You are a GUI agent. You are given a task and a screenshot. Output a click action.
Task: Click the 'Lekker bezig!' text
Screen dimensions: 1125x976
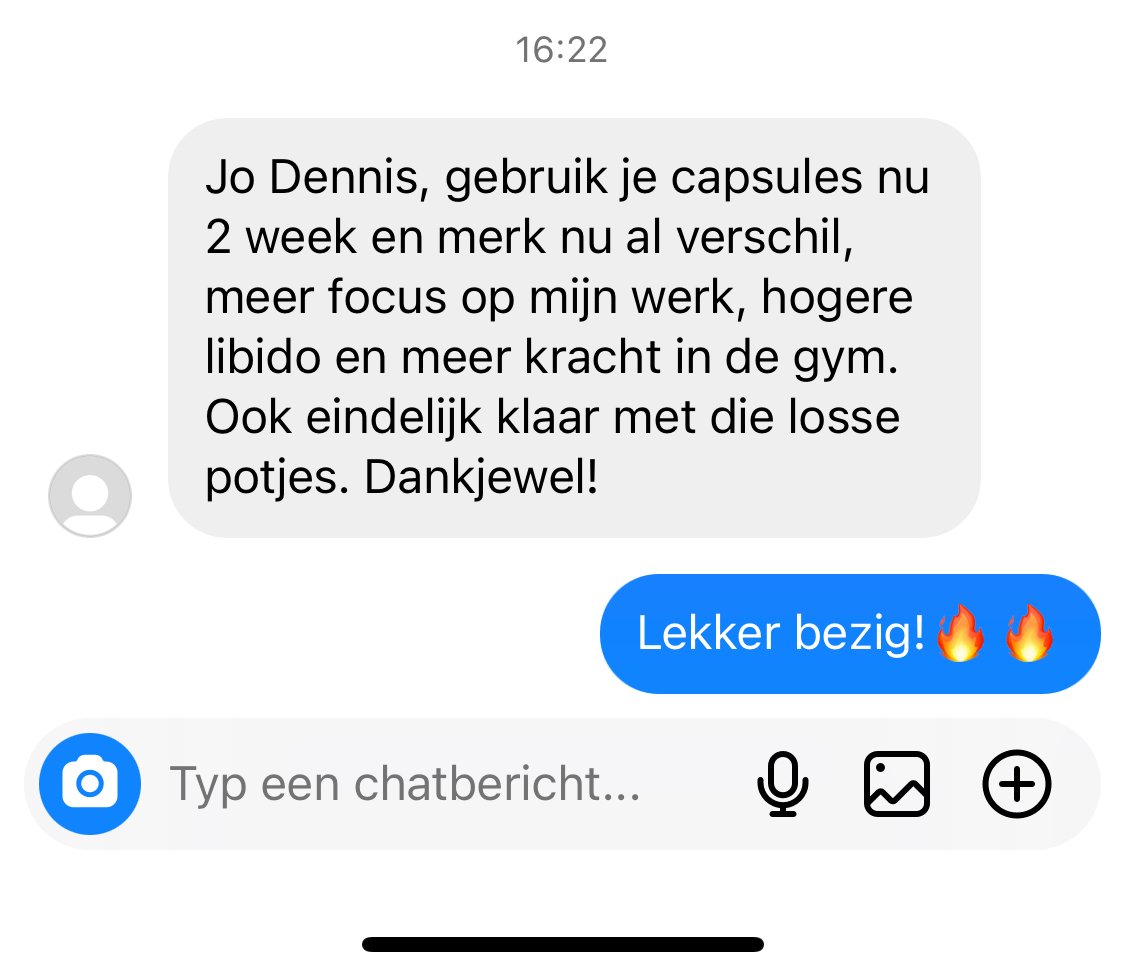[x=781, y=634]
